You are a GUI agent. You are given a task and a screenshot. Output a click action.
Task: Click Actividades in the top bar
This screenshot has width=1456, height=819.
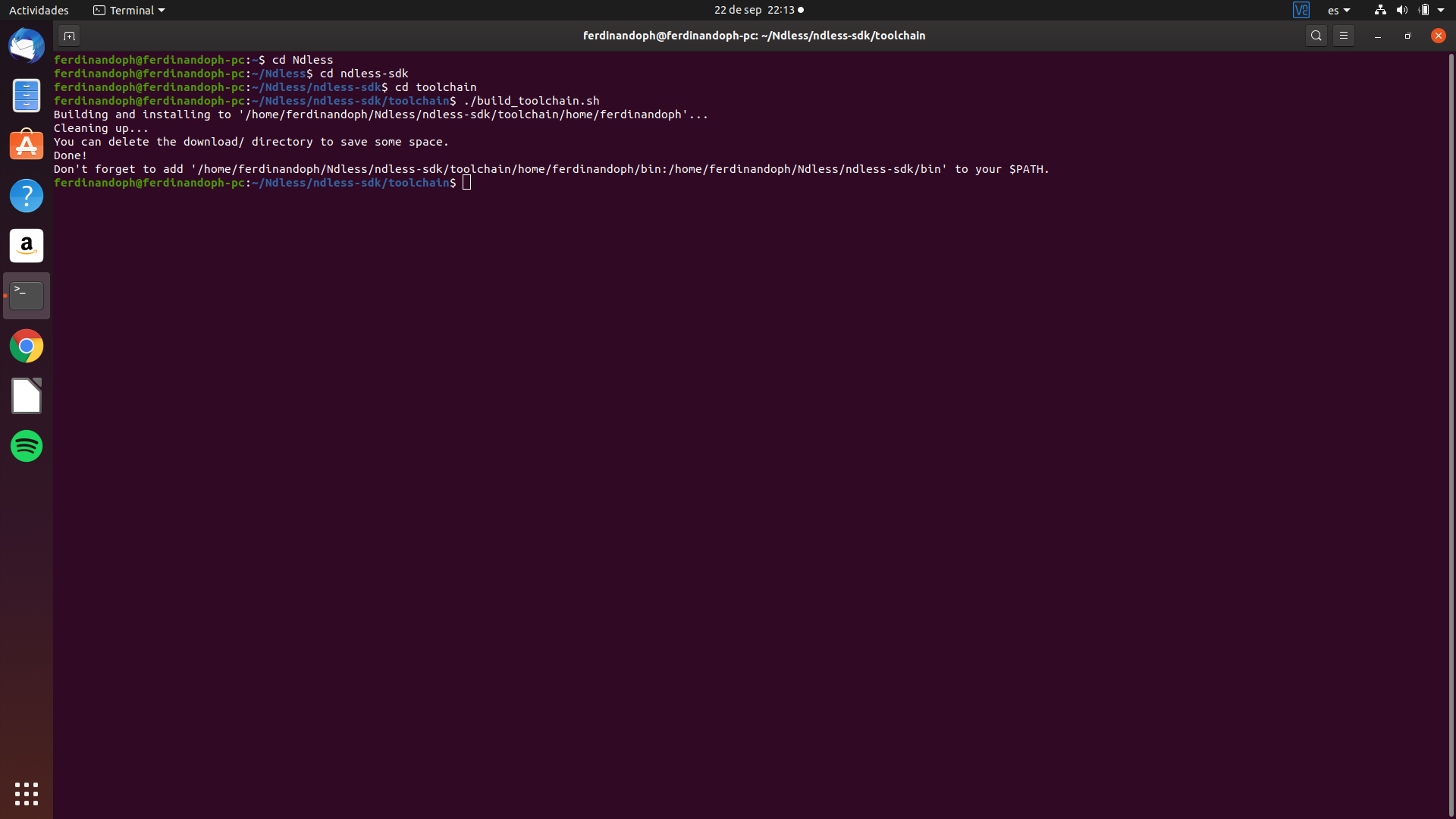tap(39, 10)
